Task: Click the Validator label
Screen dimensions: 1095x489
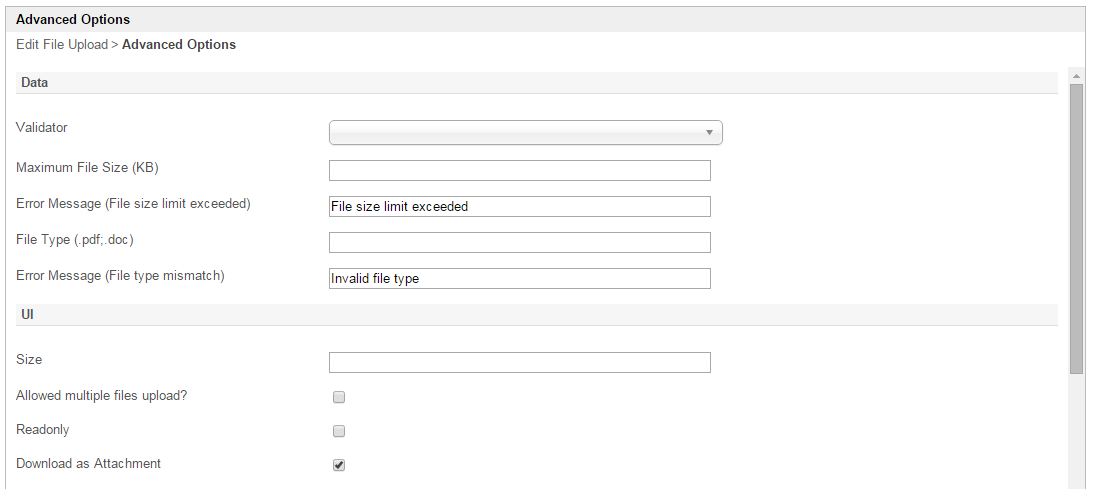Action: click(x=42, y=127)
